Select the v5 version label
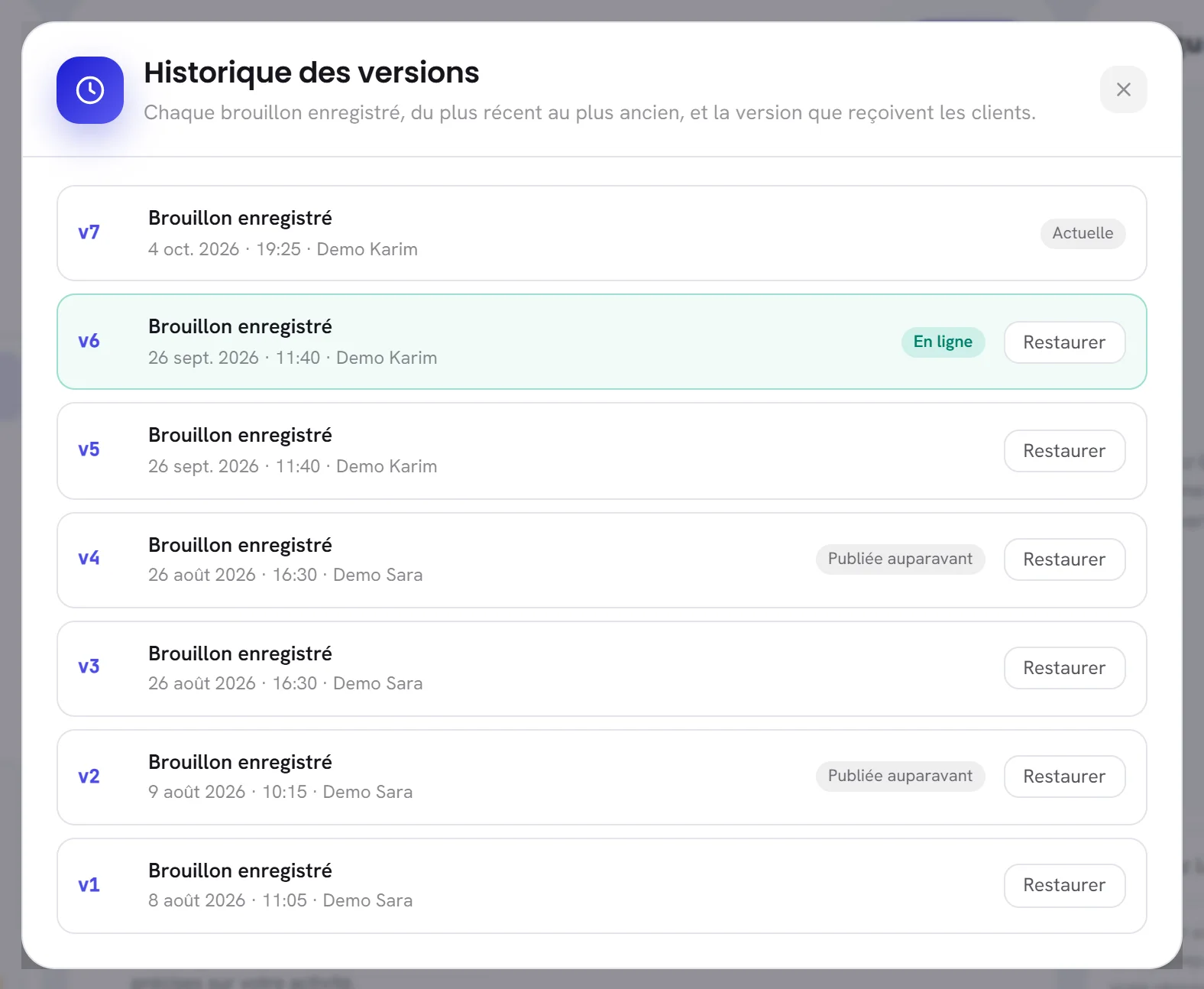The height and width of the screenshot is (989, 1204). click(89, 449)
